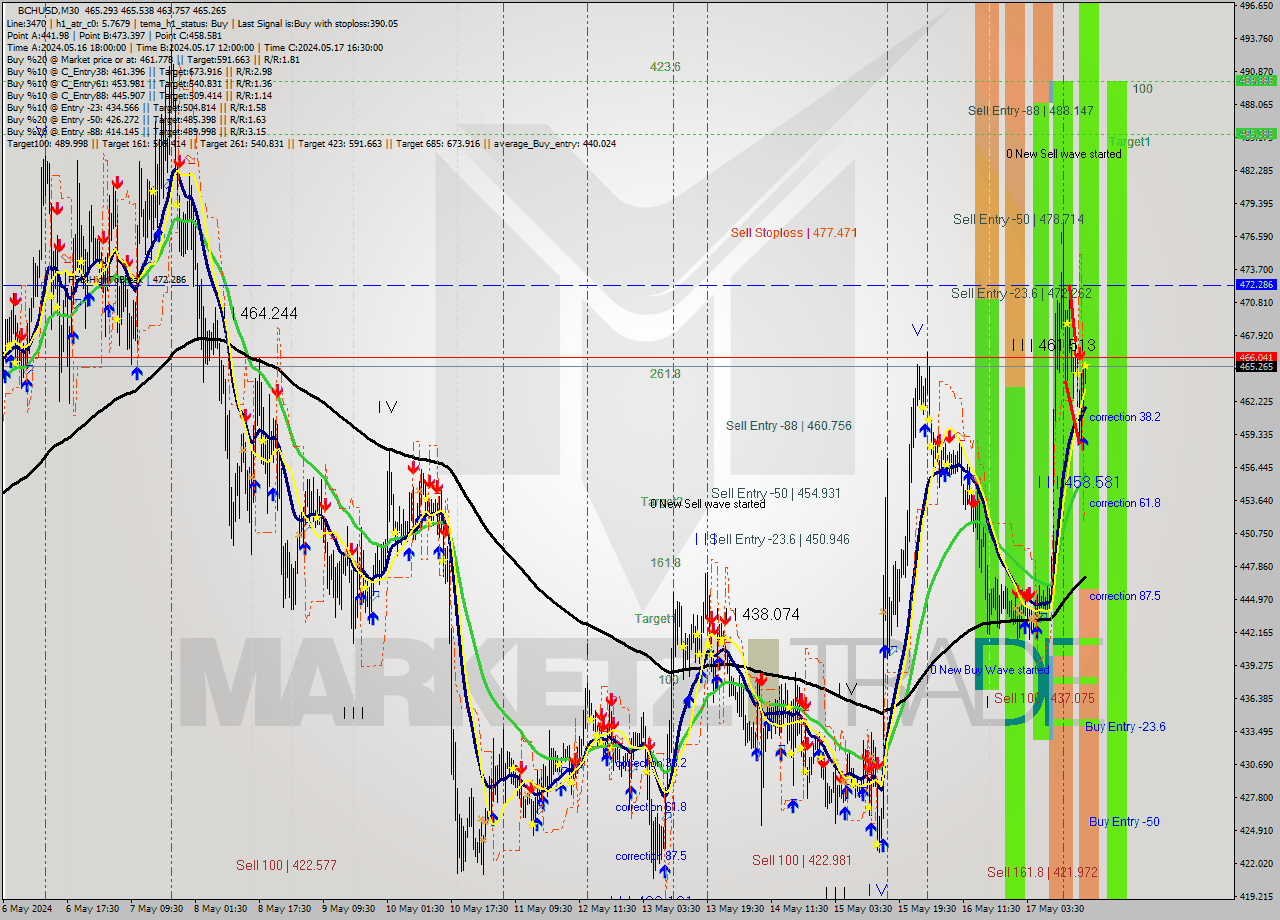Select the '438.074' wave price label
Screen dimensions: 1280x920
coord(770,615)
